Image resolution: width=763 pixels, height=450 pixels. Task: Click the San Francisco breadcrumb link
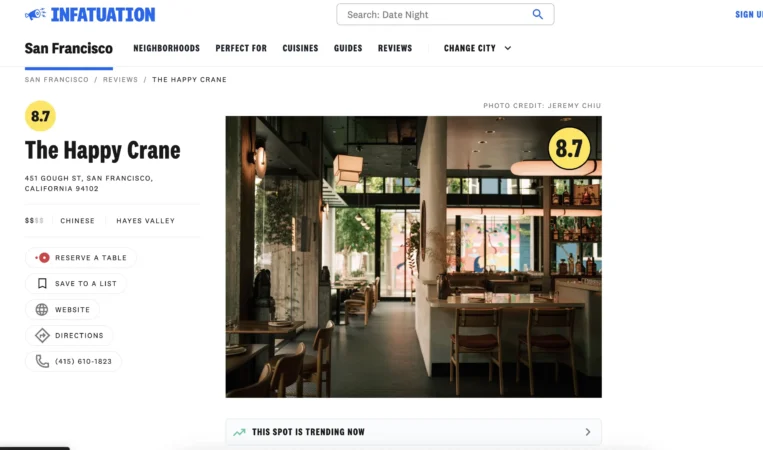[x=57, y=80]
